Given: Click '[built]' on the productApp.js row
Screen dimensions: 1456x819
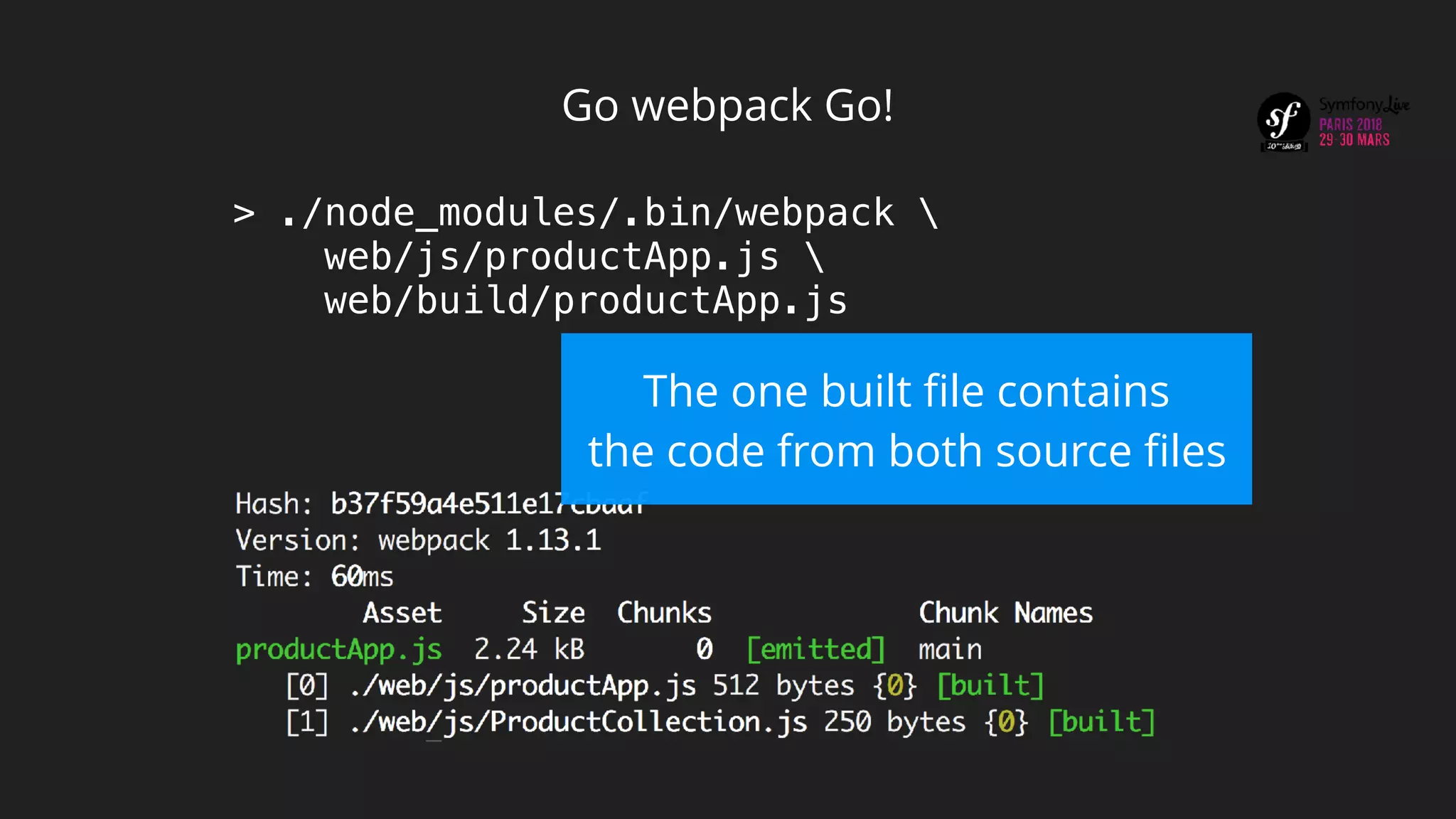Looking at the screenshot, I should click(990, 686).
